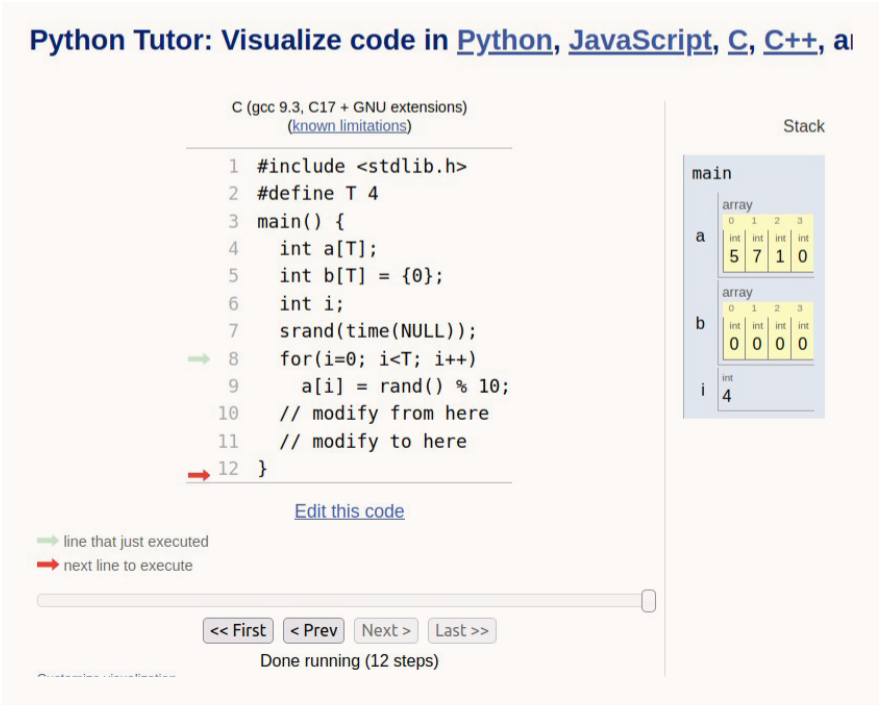Image resolution: width=881 pixels, height=707 pixels.
Task: Open the known limitations link
Action: 349,126
